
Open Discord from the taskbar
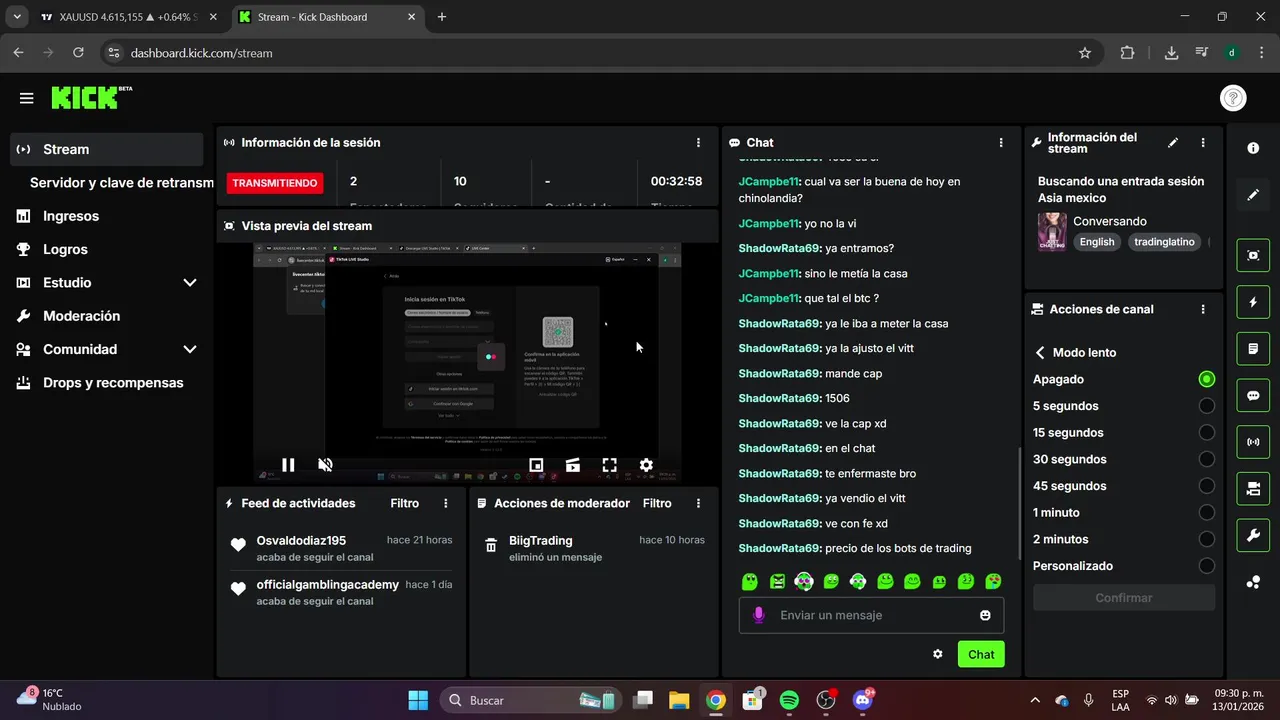862,700
